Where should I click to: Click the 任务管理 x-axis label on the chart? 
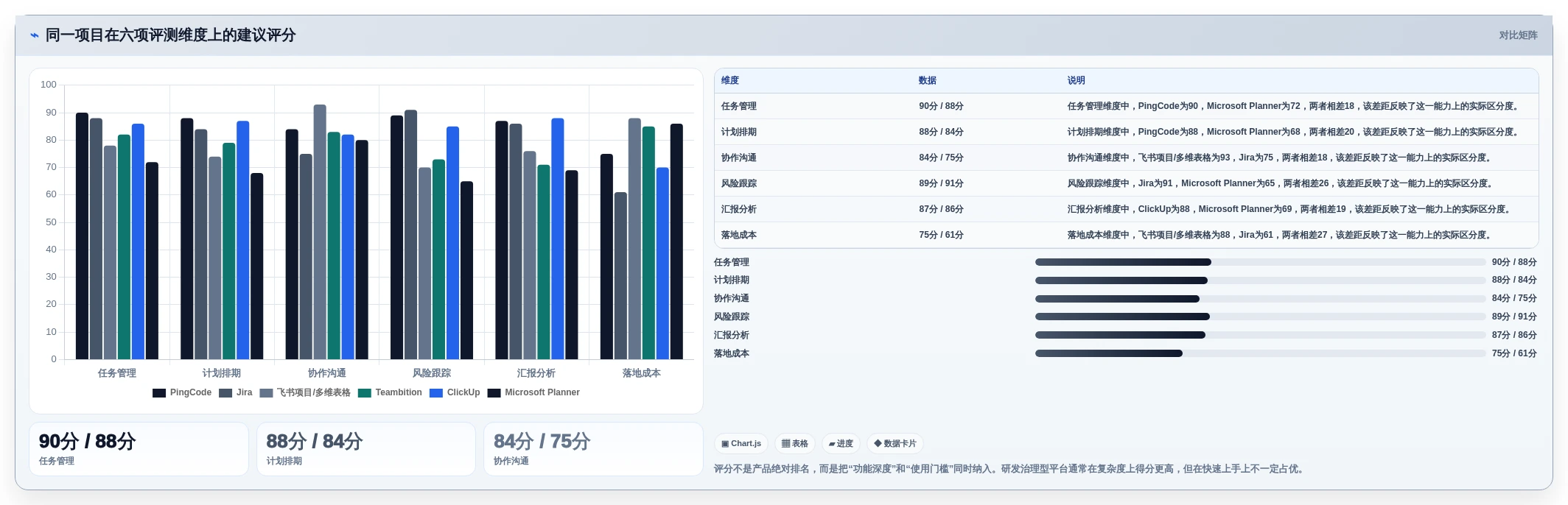(x=117, y=373)
